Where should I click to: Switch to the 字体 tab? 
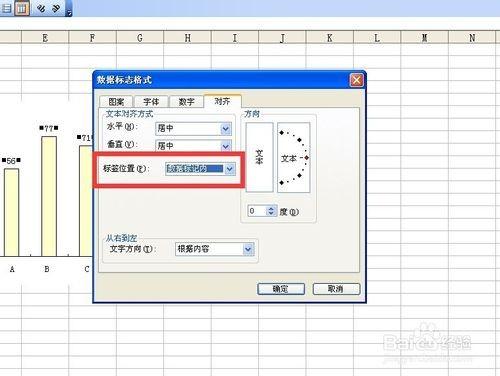pos(151,102)
